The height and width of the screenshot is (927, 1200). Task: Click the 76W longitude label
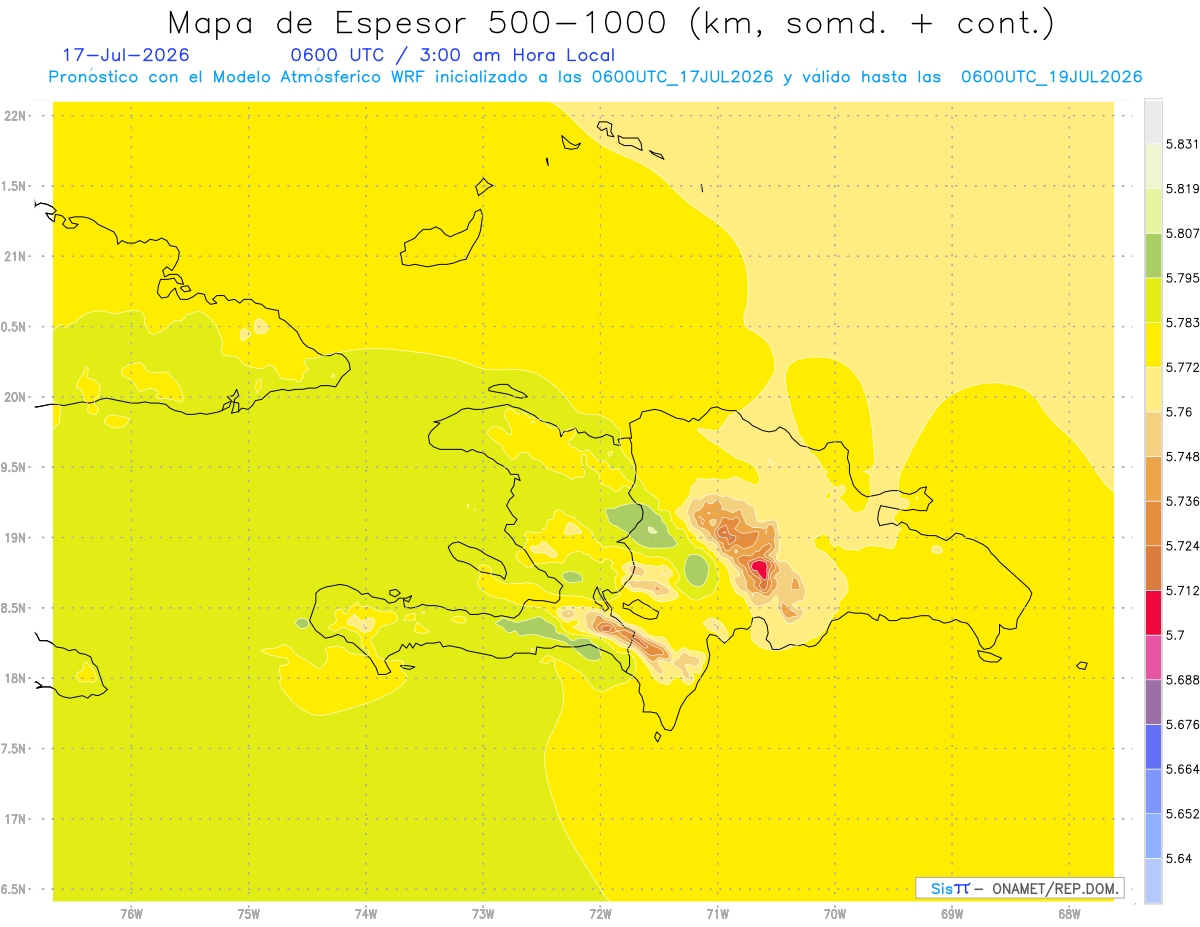pyautogui.click(x=131, y=913)
